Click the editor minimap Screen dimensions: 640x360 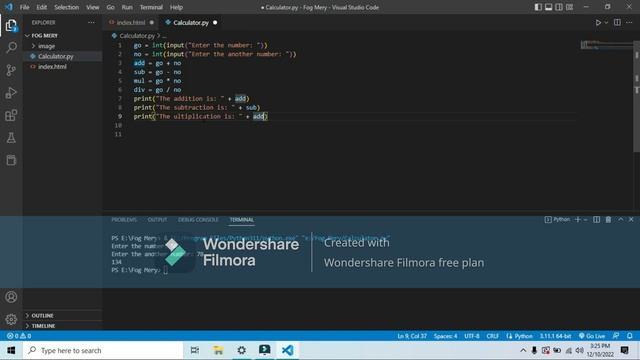click(606, 45)
